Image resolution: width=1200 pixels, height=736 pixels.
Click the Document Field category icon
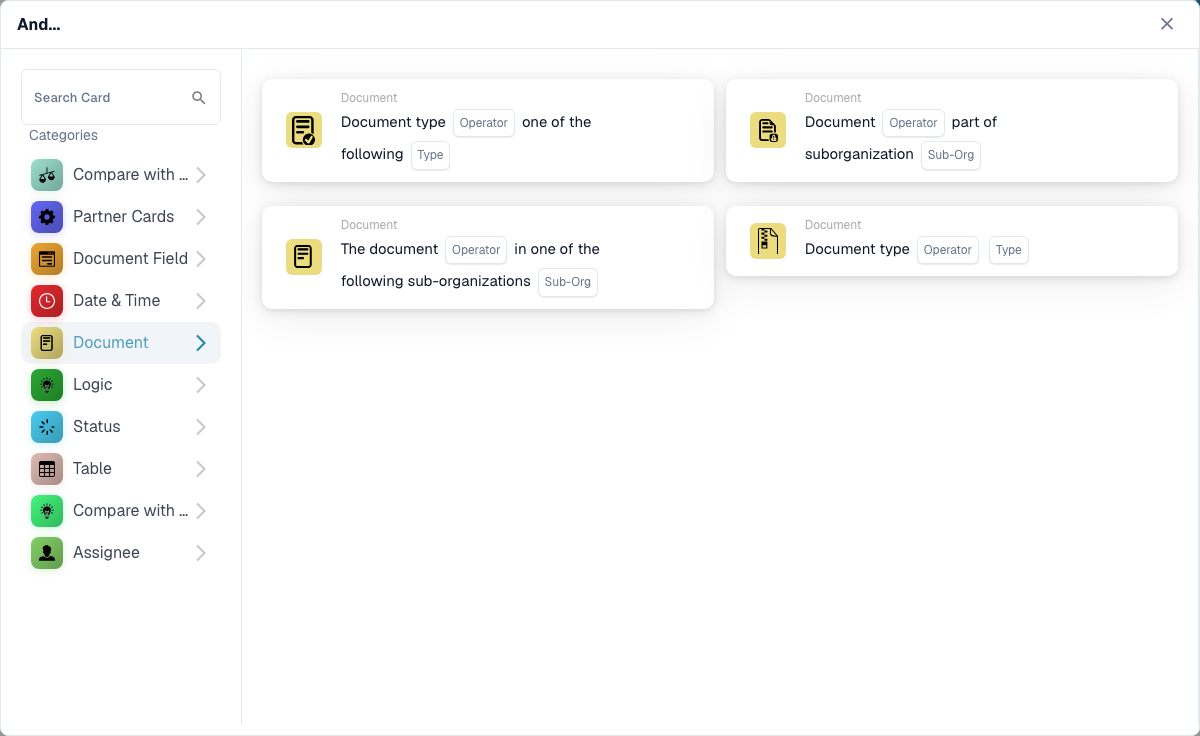[47, 259]
